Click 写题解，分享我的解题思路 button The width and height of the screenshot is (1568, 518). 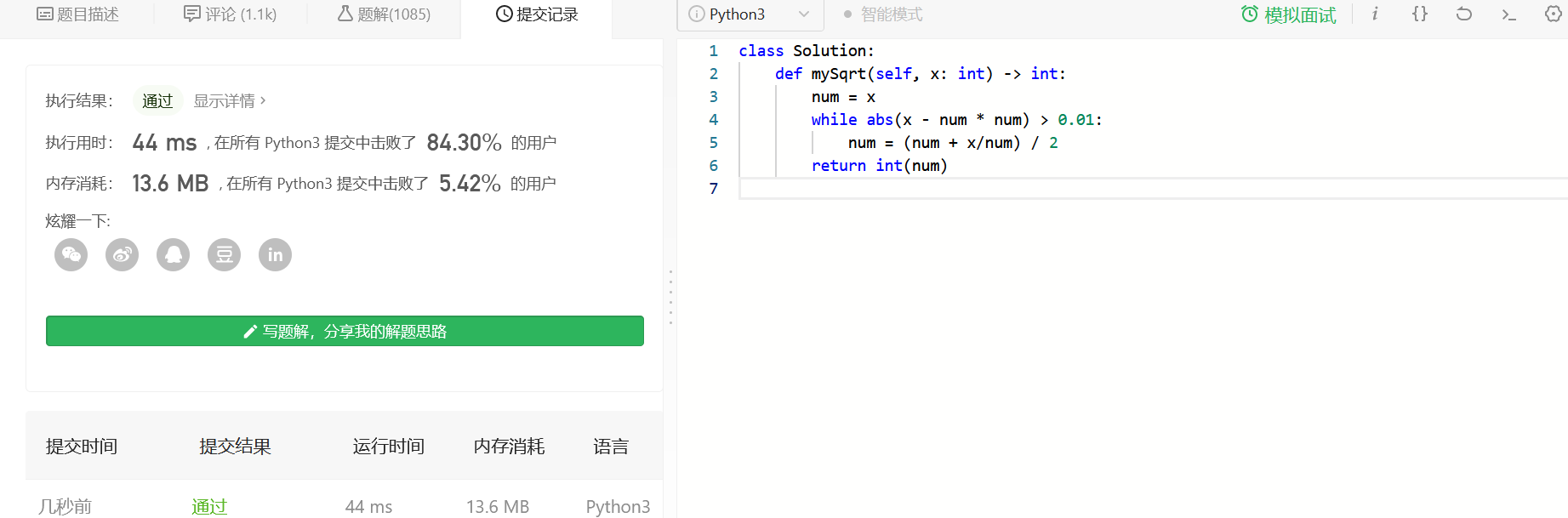pyautogui.click(x=345, y=332)
